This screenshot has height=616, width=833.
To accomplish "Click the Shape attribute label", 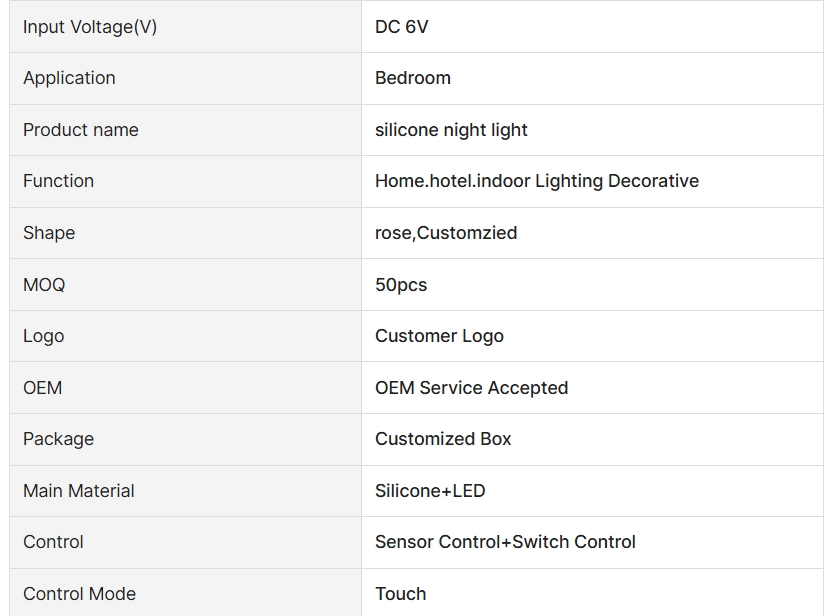I will click(x=49, y=233).
